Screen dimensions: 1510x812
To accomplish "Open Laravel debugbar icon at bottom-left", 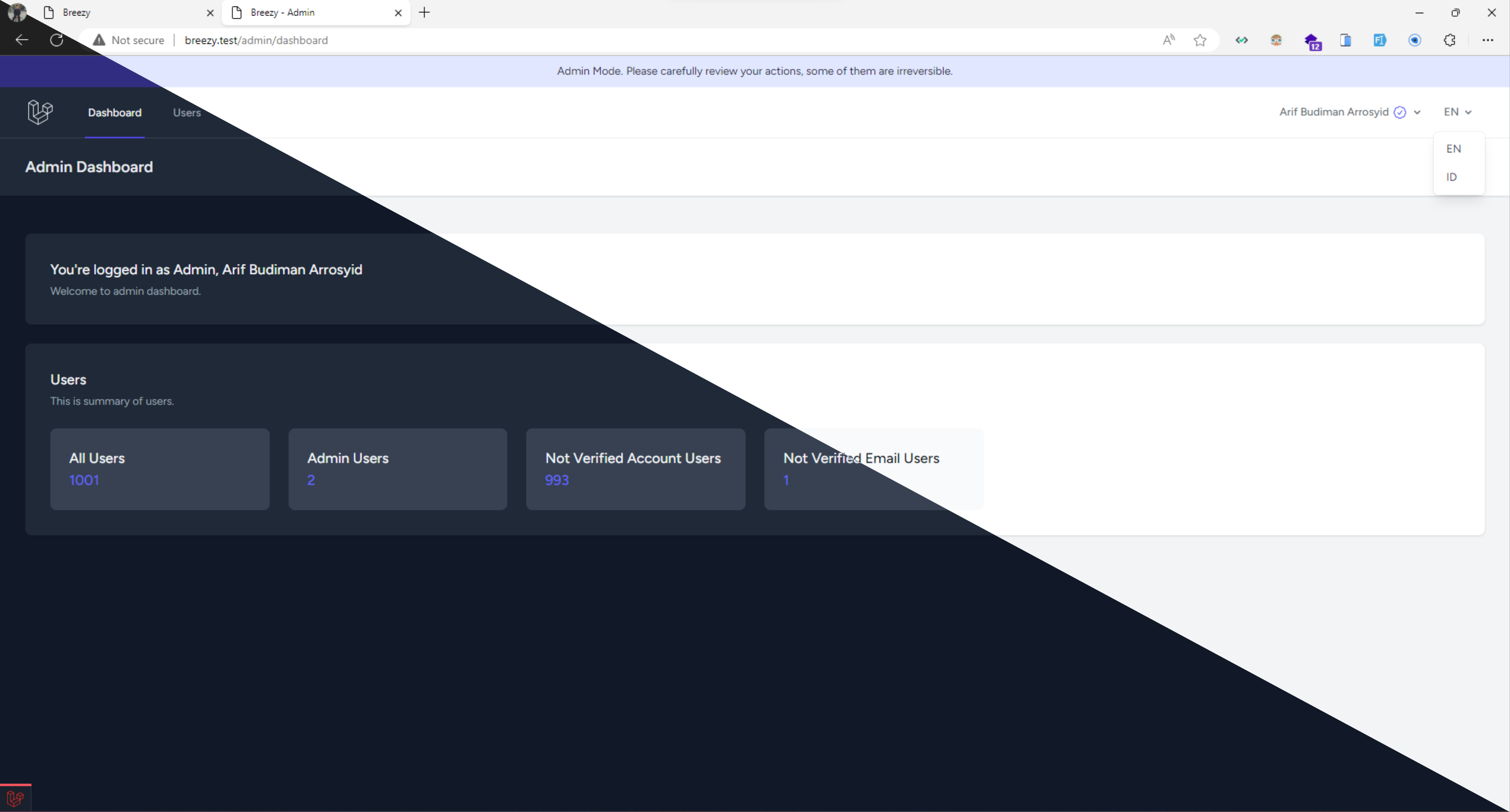I will point(15,798).
